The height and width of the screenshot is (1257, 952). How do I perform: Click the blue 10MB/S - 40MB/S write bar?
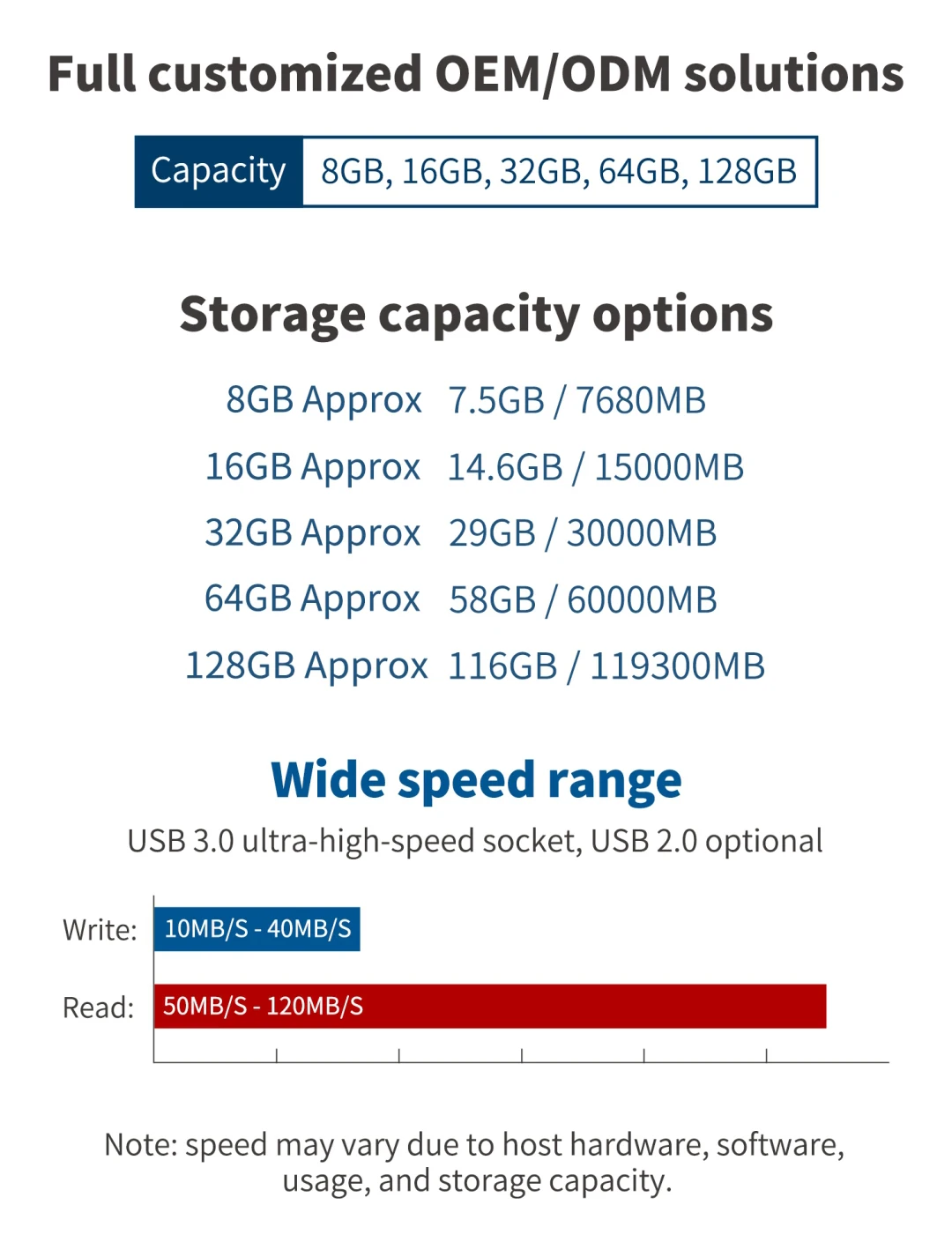(x=257, y=929)
